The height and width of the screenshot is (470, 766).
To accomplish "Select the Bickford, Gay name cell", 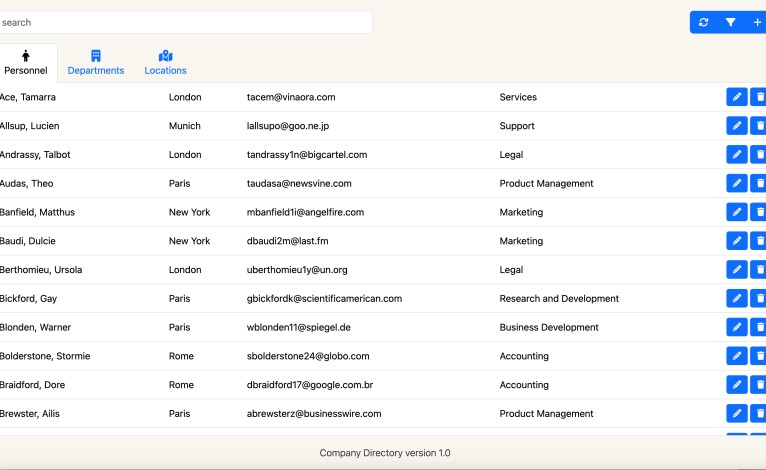I will click(28, 299).
